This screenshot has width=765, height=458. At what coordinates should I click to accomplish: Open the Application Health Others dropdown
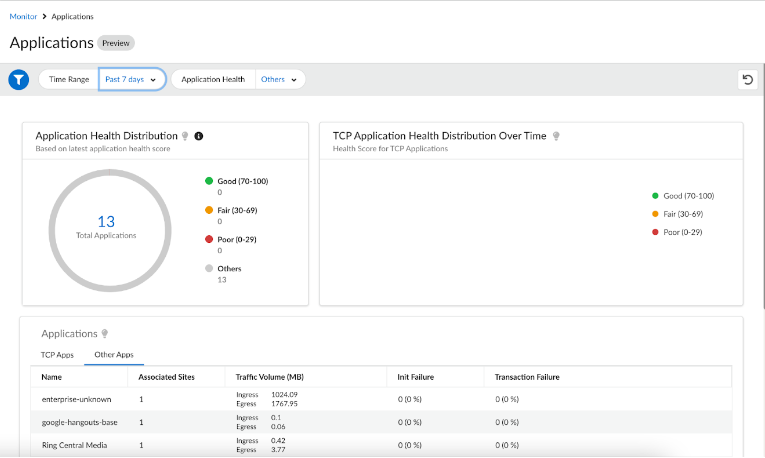click(281, 80)
